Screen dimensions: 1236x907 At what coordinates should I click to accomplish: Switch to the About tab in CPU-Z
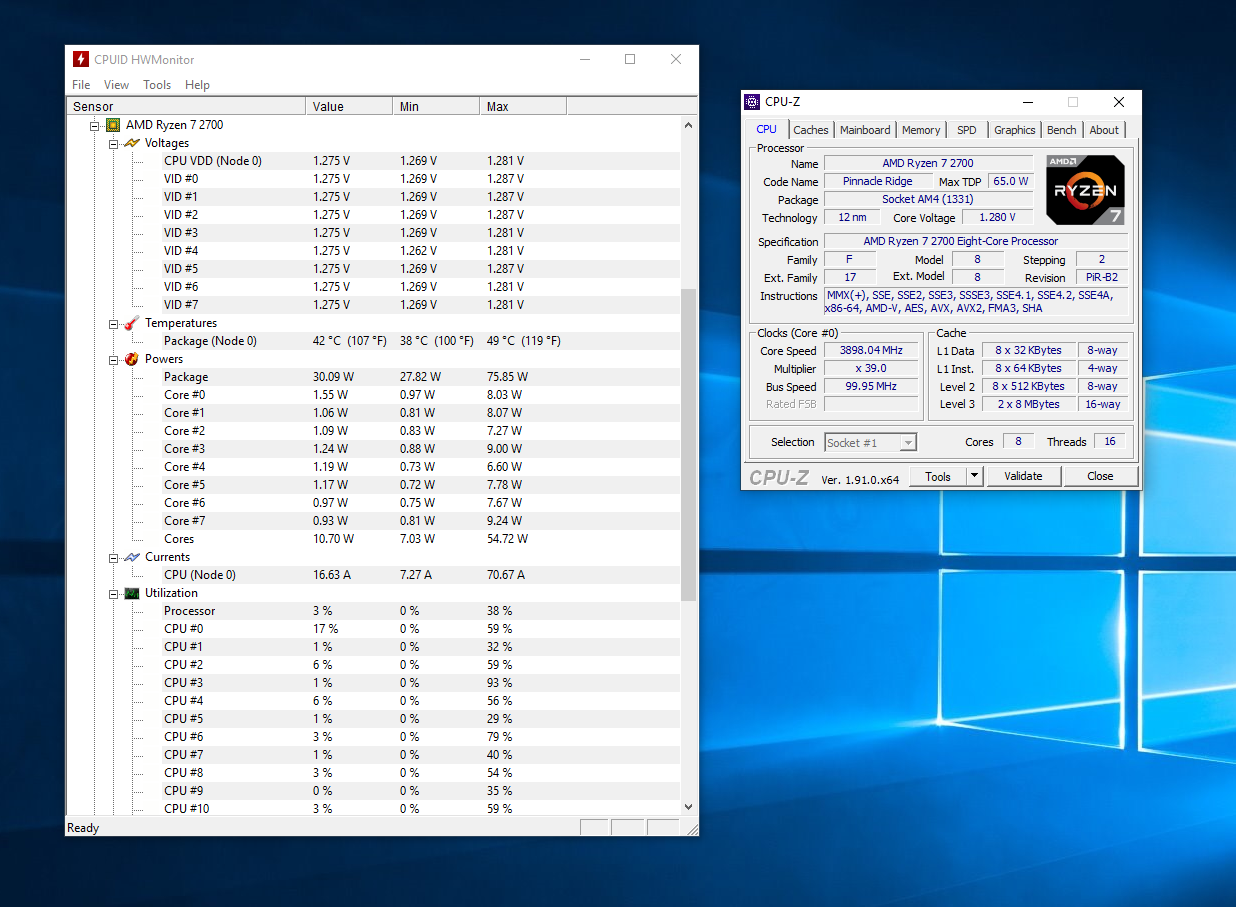tap(1104, 130)
